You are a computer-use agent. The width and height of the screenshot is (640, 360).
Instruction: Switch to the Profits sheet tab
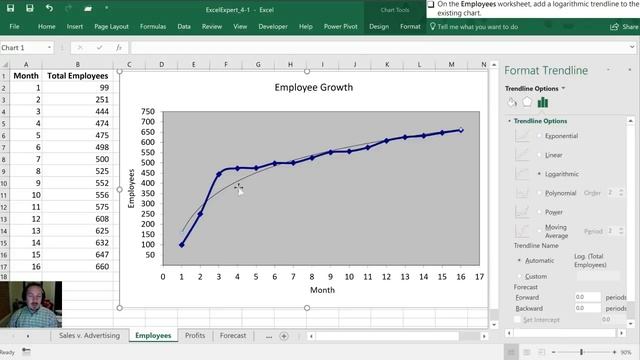click(x=195, y=336)
